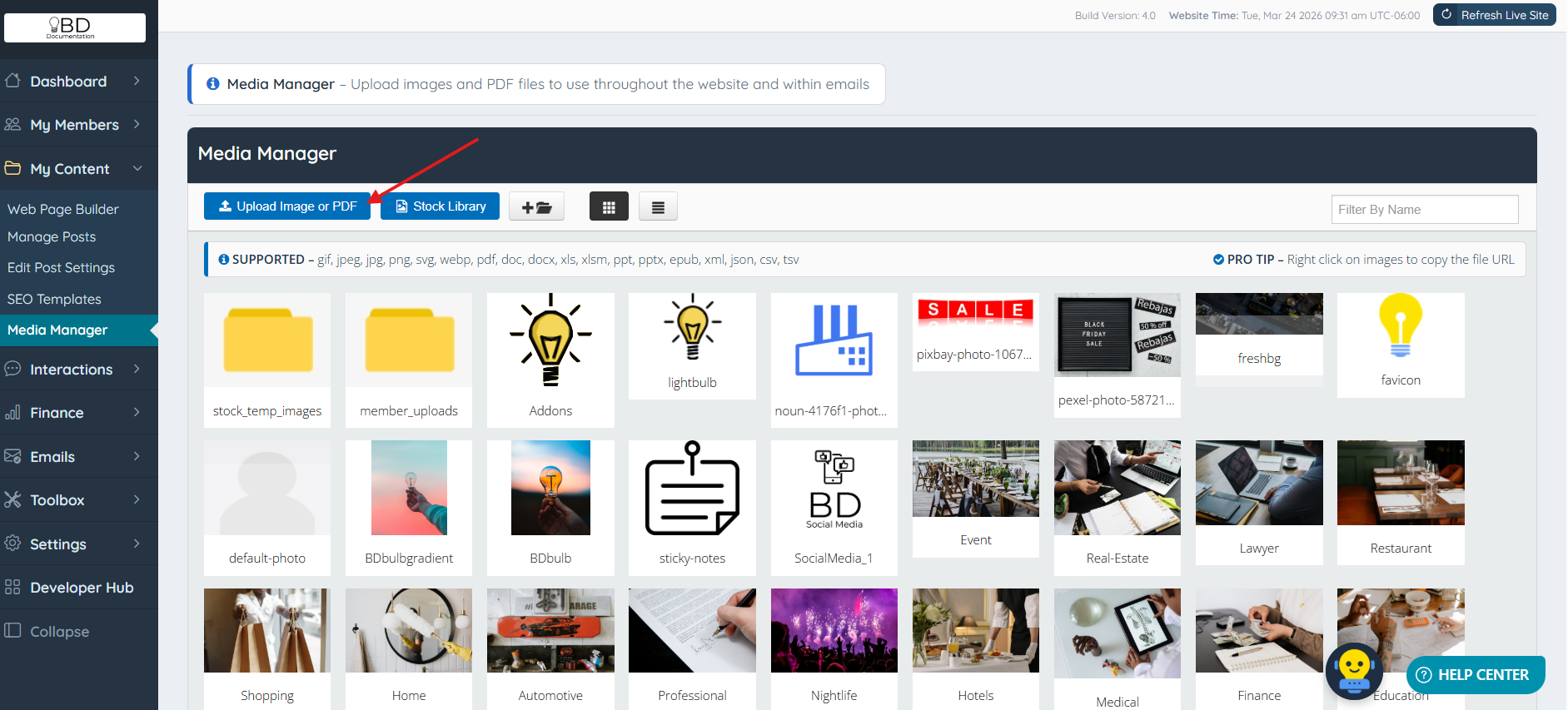Image resolution: width=1568 pixels, height=710 pixels.
Task: Select the favicon image
Action: [x=1401, y=345]
